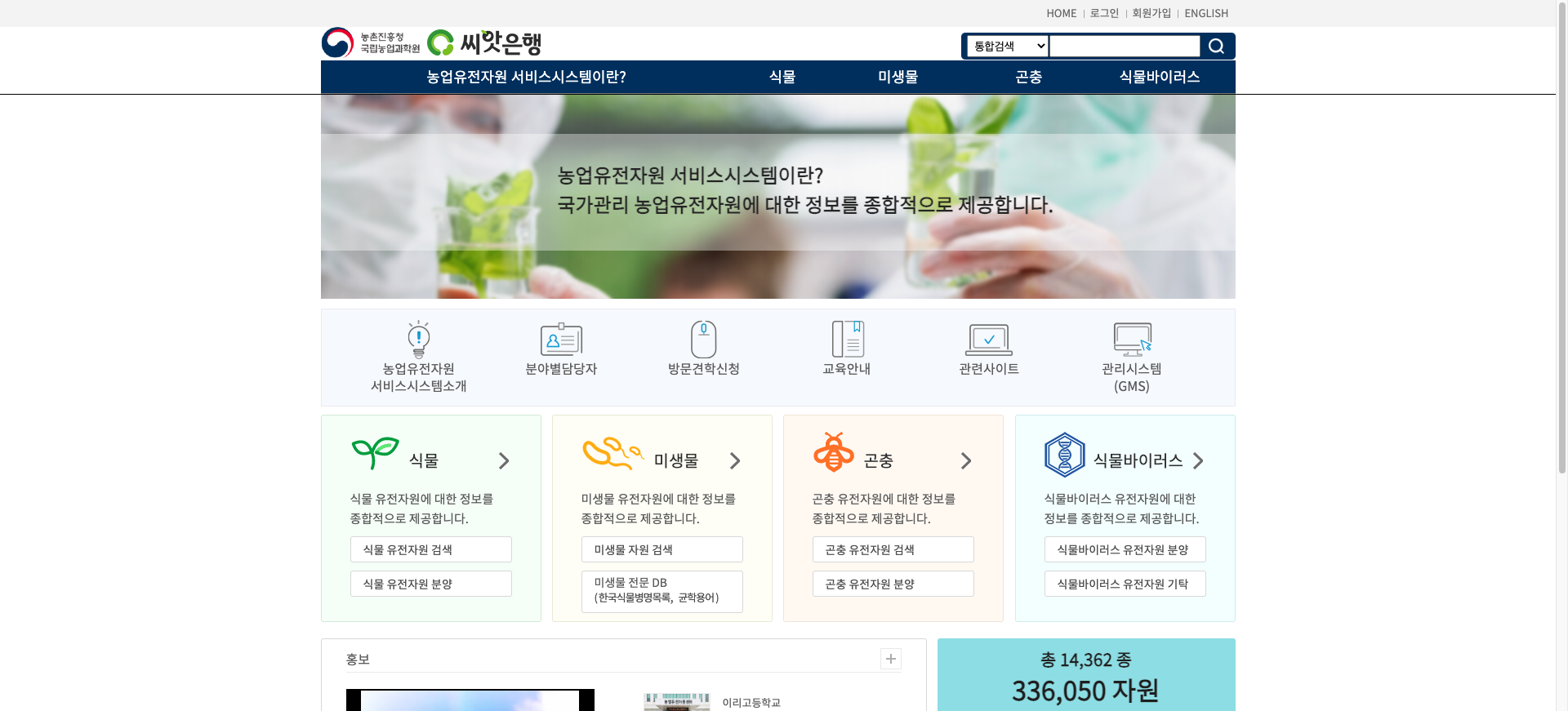Click the ID card 분야별담당자 icon
Image resolution: width=1568 pixels, height=711 pixels.
pos(561,340)
